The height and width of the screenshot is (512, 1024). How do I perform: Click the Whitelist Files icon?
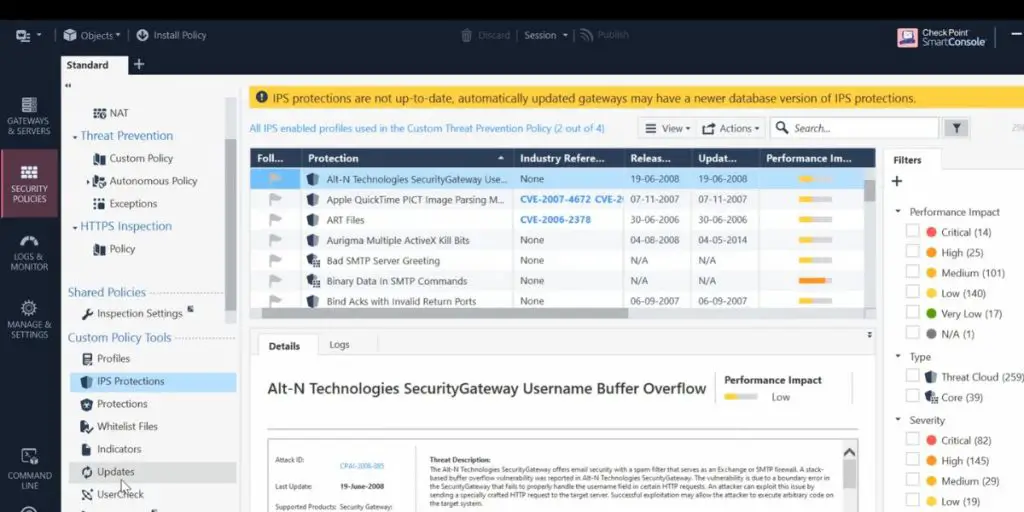[87, 426]
